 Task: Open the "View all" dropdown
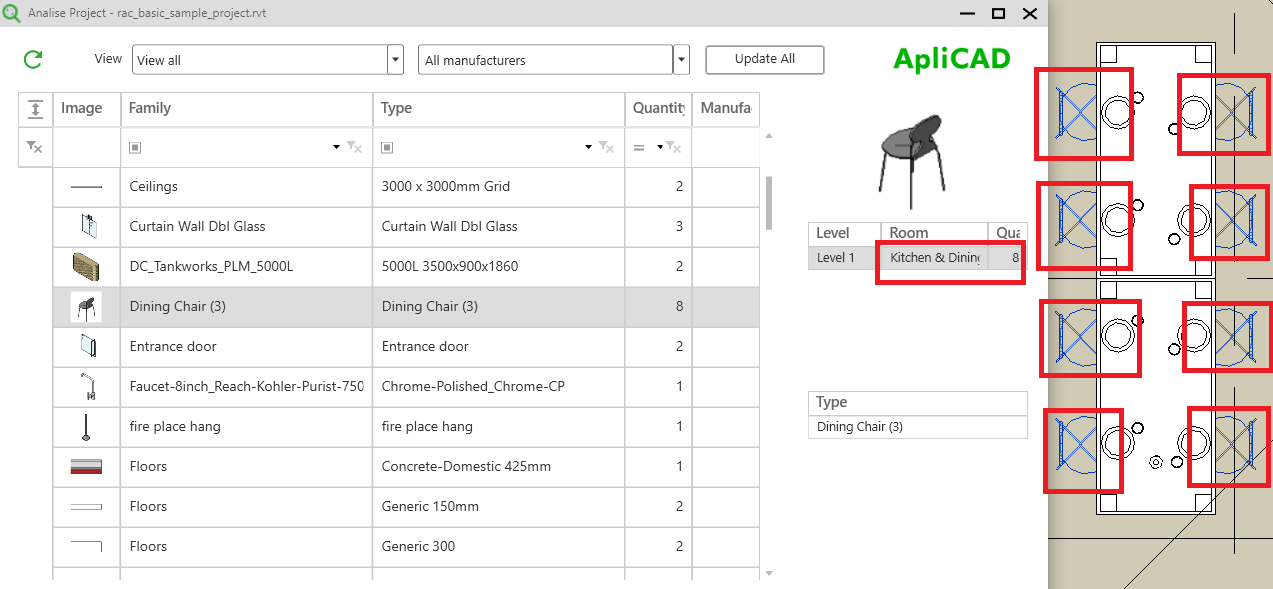394,59
